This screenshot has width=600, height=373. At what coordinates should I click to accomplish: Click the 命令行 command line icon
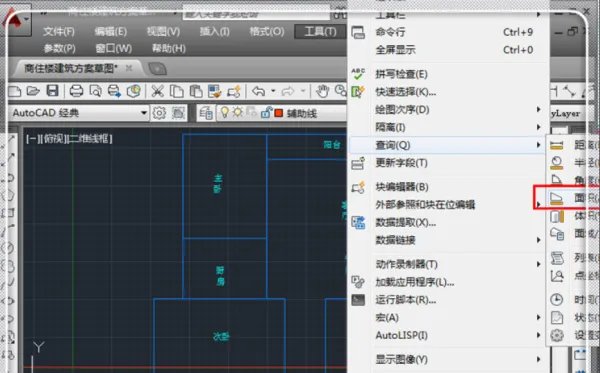358,33
